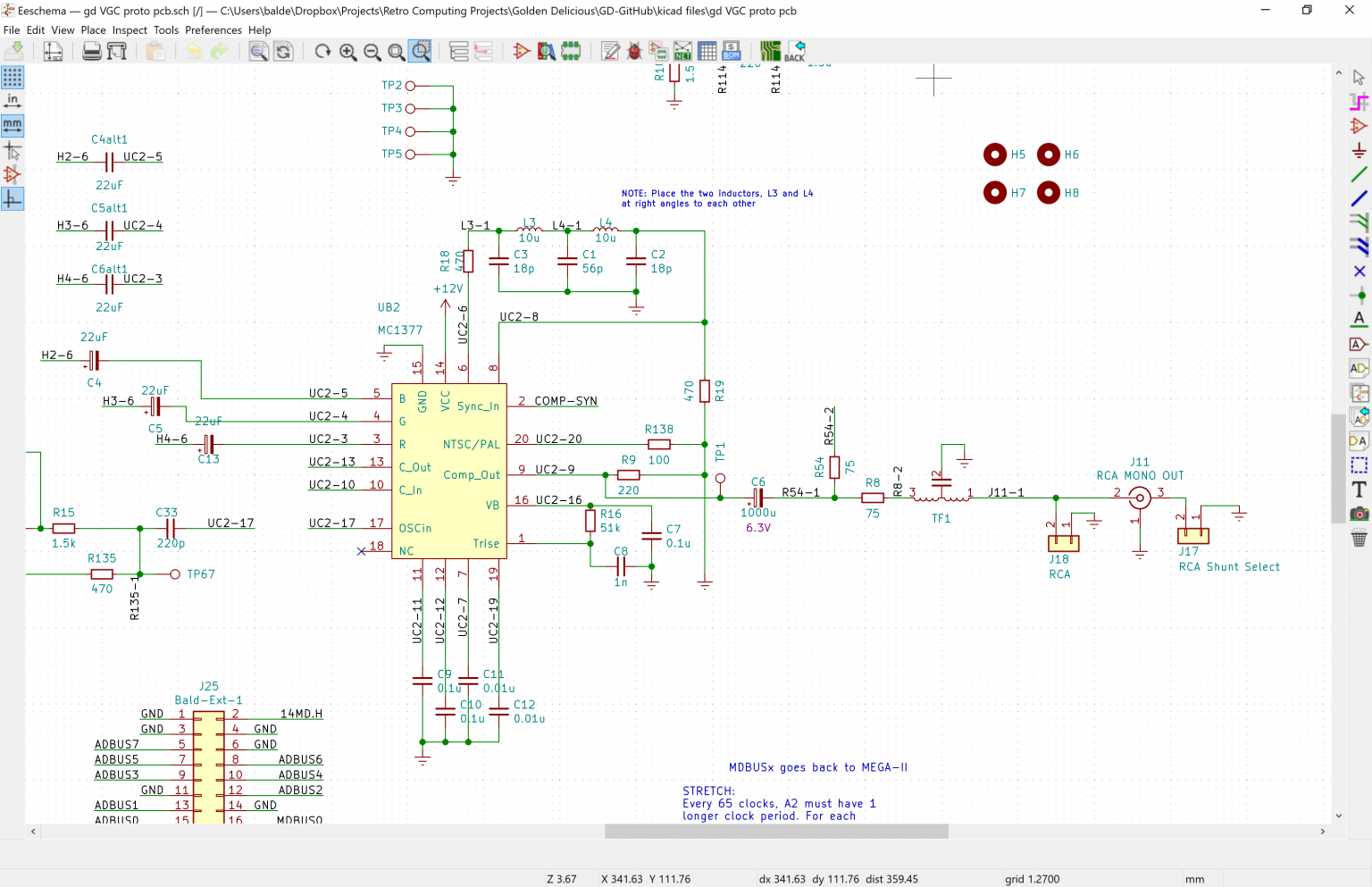Open the bill of materials tool
The height and width of the screenshot is (887, 1372).
(732, 52)
